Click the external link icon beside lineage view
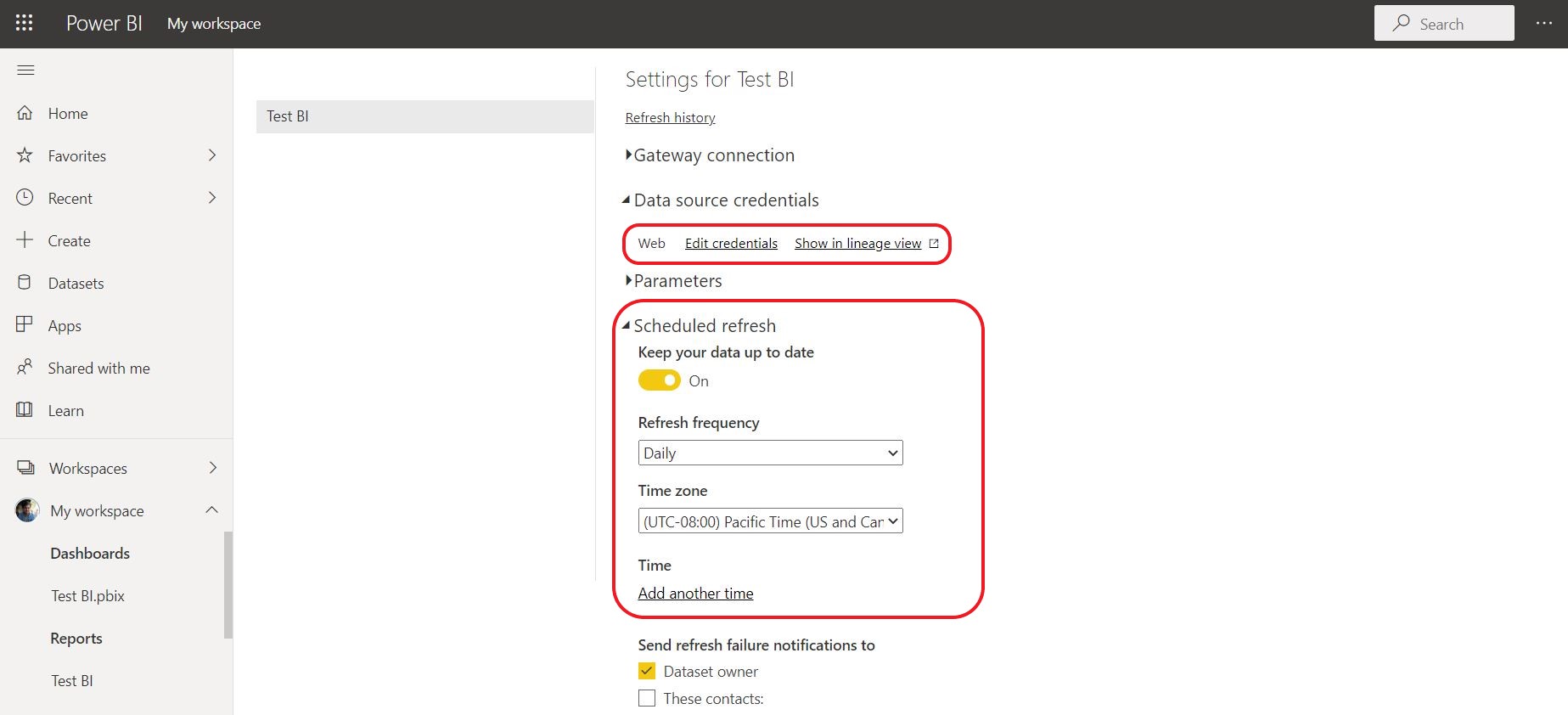This screenshot has width=1568, height=715. [934, 244]
